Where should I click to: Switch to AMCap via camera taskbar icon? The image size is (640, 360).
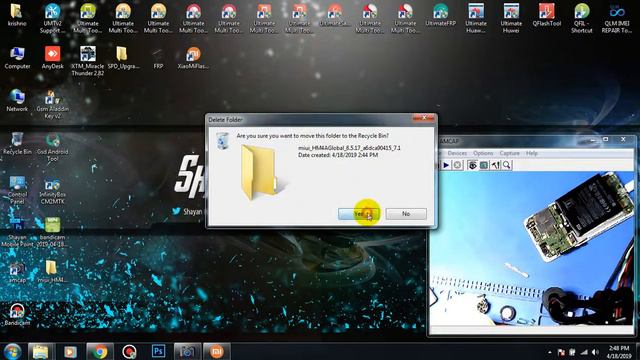(x=187, y=351)
